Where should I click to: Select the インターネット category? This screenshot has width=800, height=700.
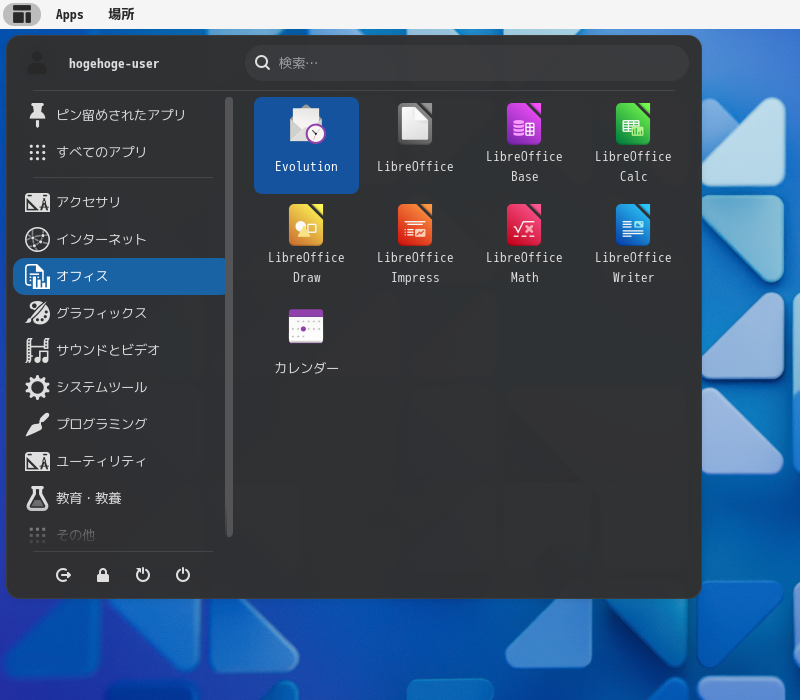point(119,239)
